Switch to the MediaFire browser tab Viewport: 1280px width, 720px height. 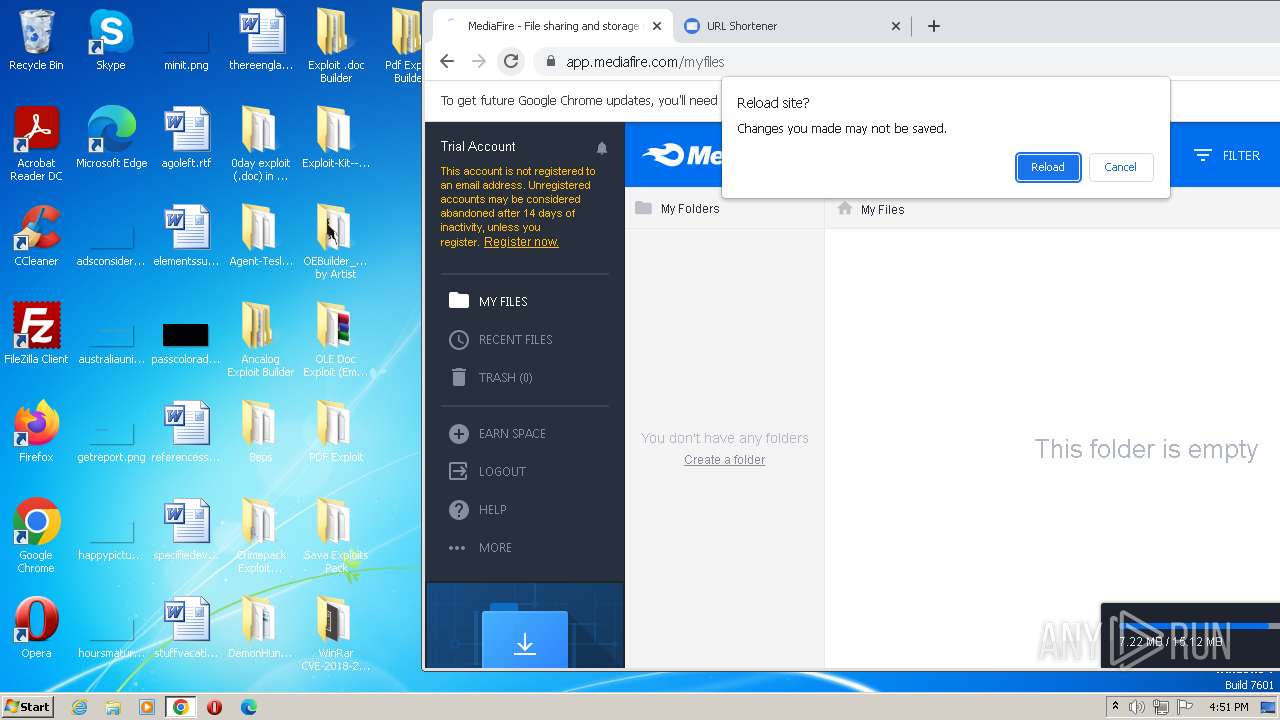pyautogui.click(x=551, y=26)
